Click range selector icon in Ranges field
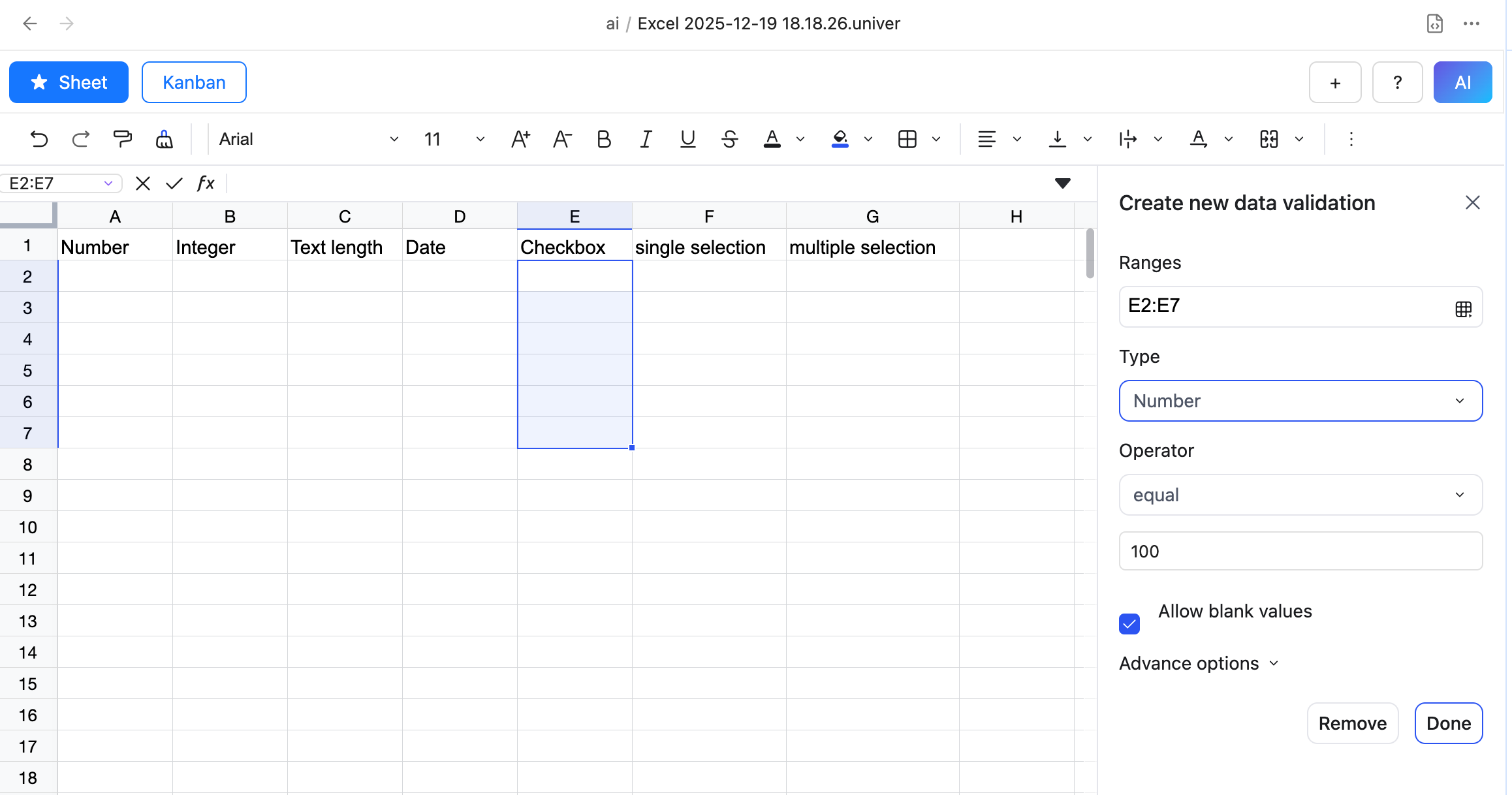 click(x=1463, y=309)
